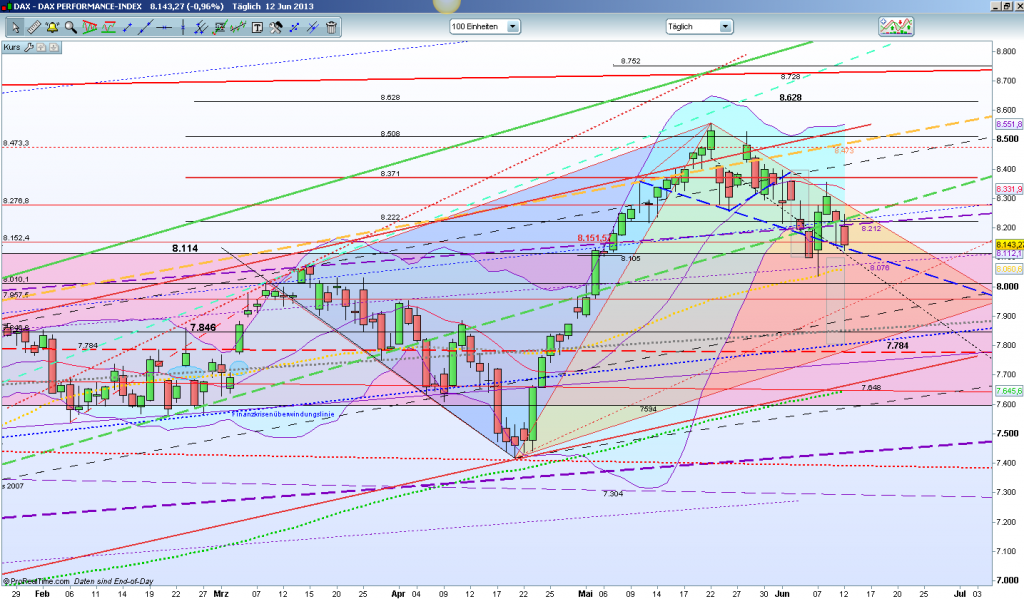Click the move panel down arrow beside Kurs
The height and width of the screenshot is (599, 1024).
(x=54, y=48)
